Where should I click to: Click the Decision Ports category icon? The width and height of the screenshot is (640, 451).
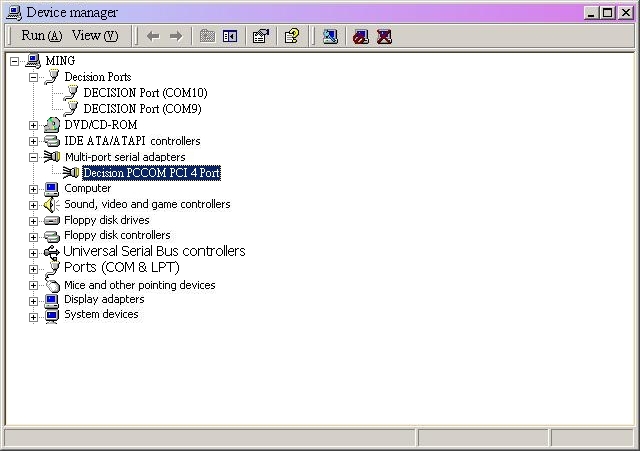[52, 77]
